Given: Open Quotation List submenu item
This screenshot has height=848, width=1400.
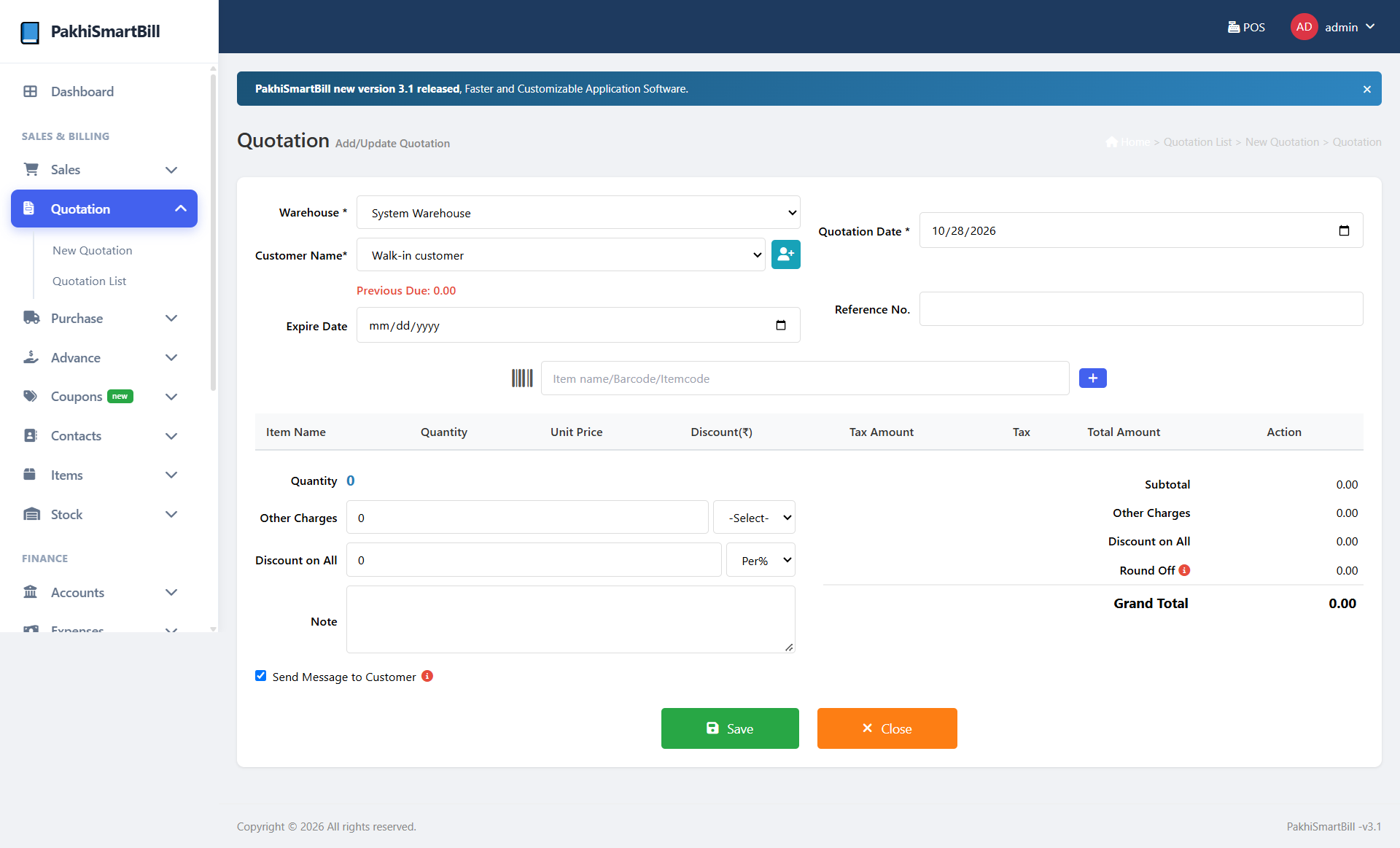Looking at the screenshot, I should point(89,281).
